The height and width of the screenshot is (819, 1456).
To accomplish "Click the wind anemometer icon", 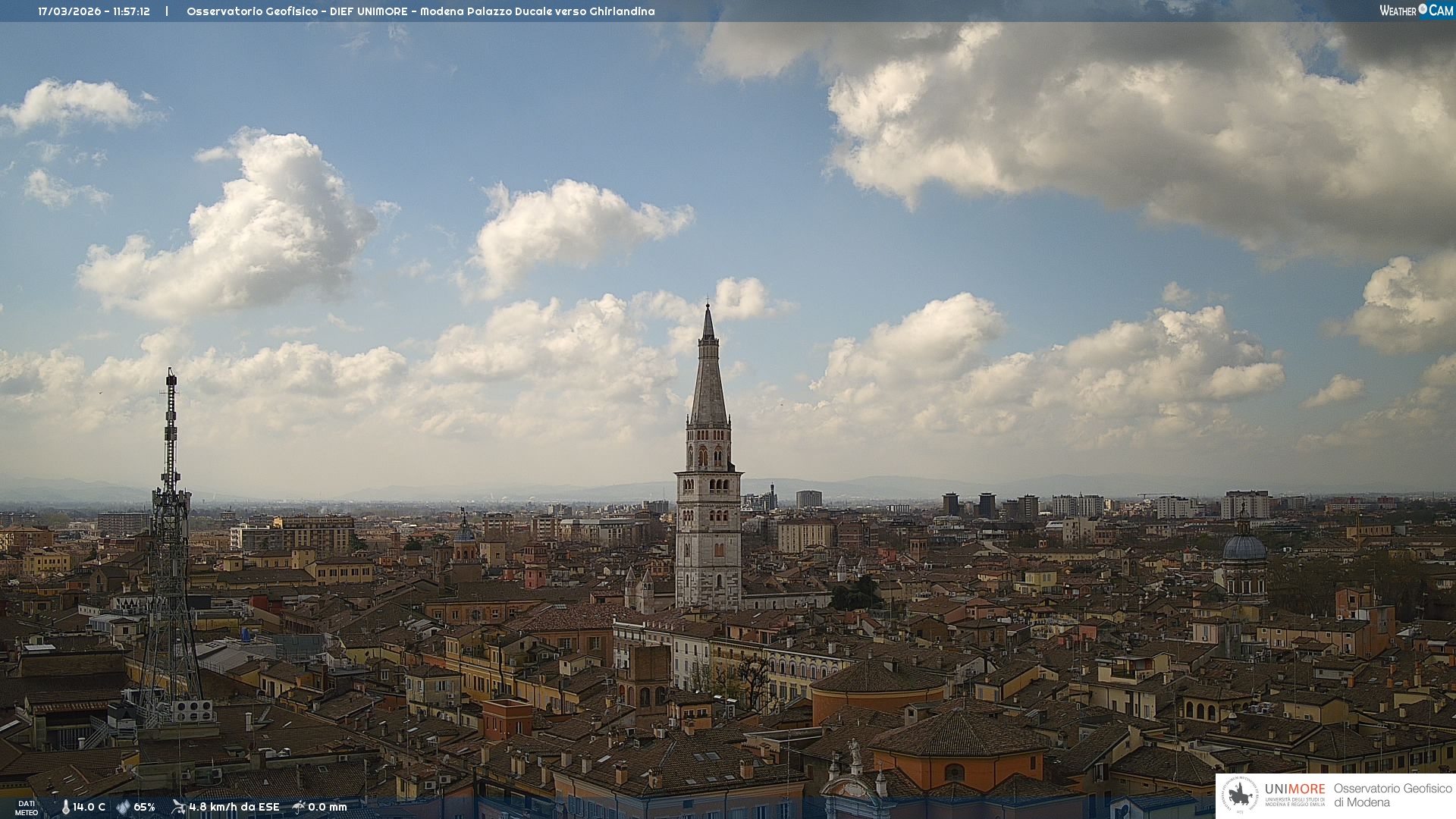I will [178, 807].
